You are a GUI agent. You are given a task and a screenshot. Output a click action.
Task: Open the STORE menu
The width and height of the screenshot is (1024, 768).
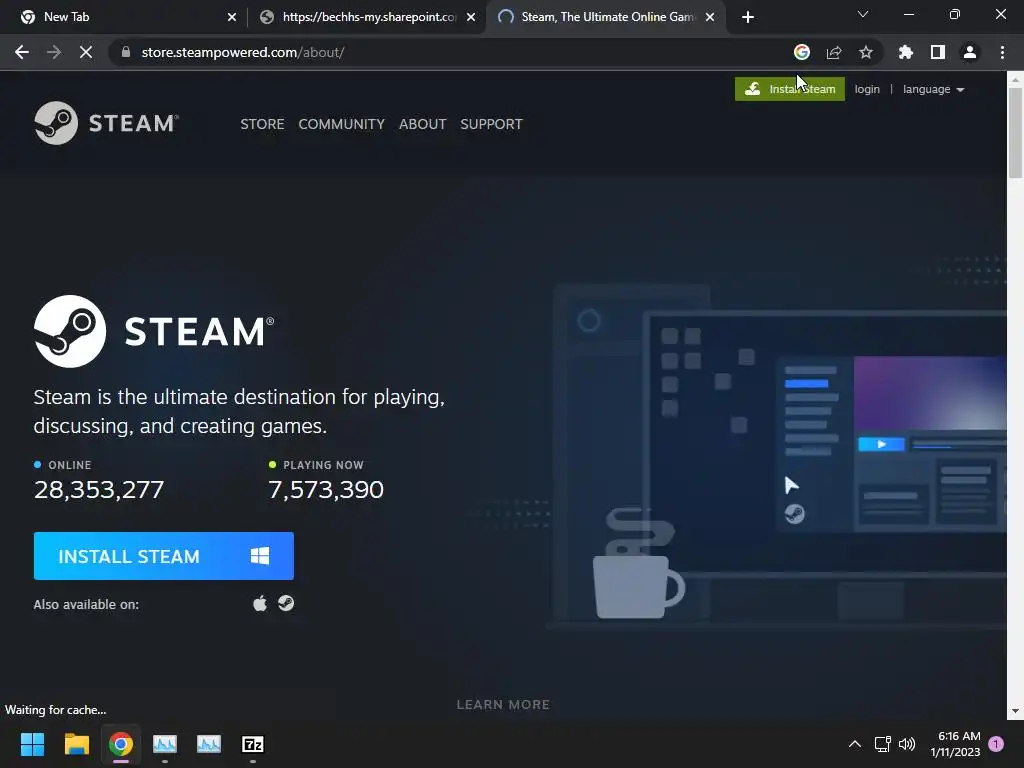tap(262, 124)
